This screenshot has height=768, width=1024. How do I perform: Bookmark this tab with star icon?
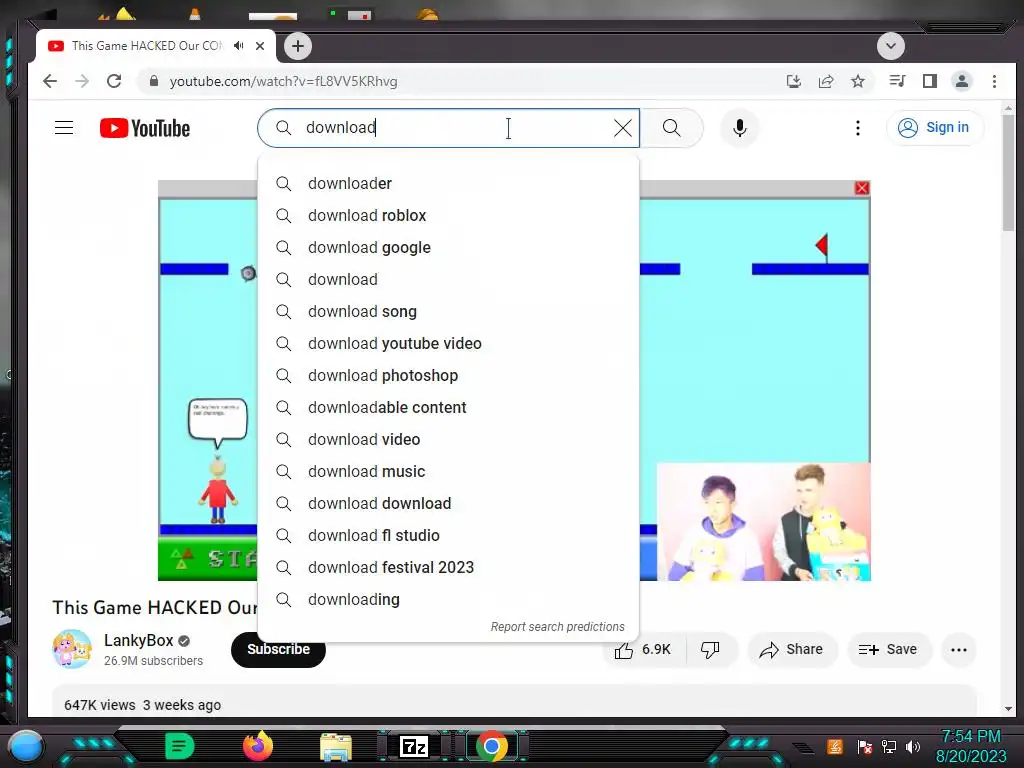coord(858,82)
